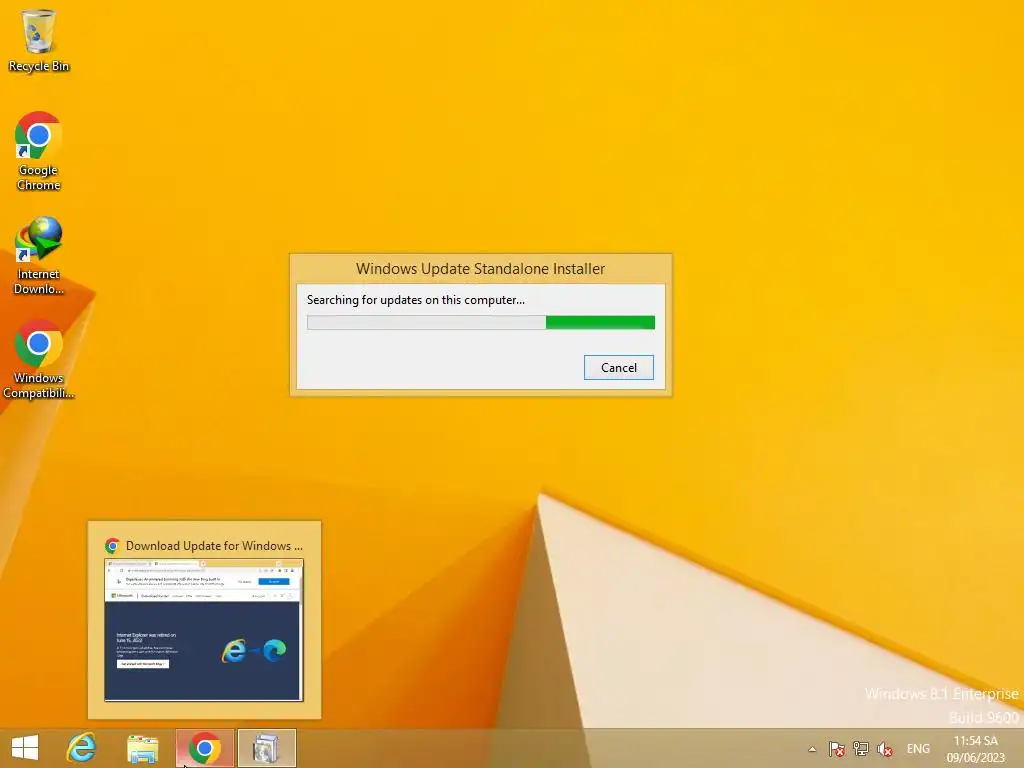Screen dimensions: 1024x768
Task: Activate the Standalone Installer taskbar icon
Action: pyautogui.click(x=266, y=748)
